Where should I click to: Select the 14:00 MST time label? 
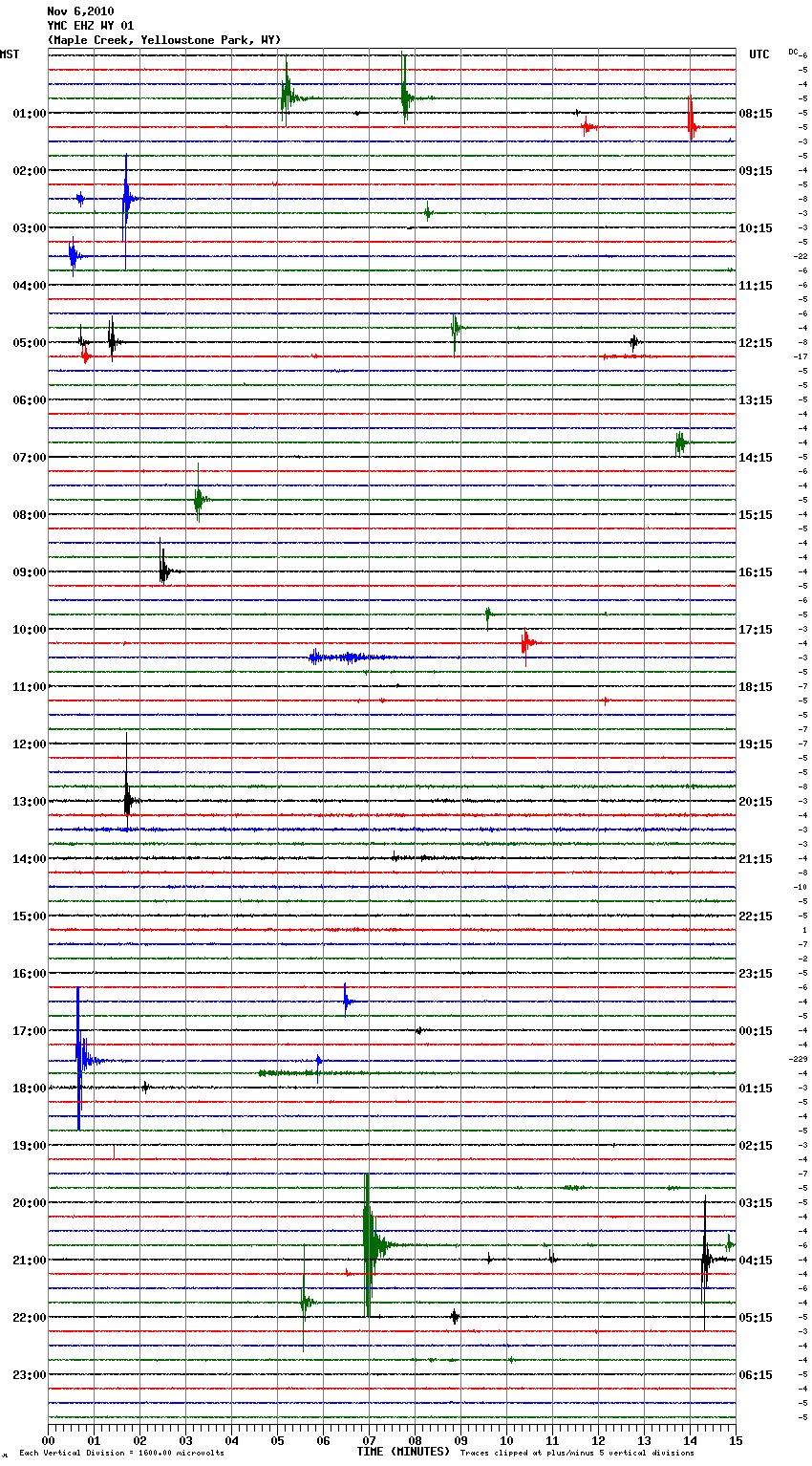tap(30, 859)
